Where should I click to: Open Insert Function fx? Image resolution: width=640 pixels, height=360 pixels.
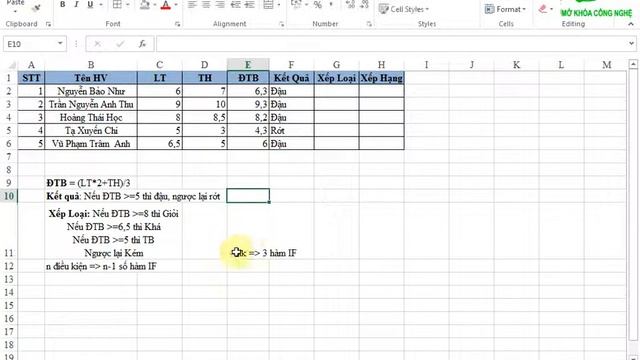[x=142, y=44]
